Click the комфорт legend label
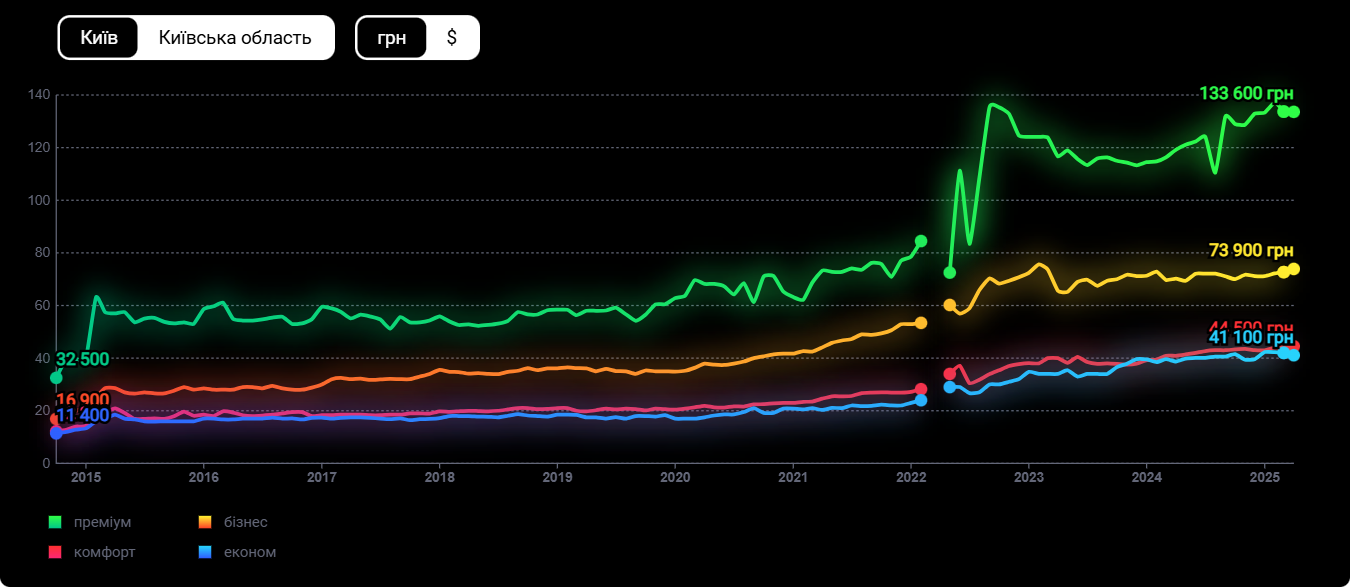The height and width of the screenshot is (587, 1350). [104, 552]
